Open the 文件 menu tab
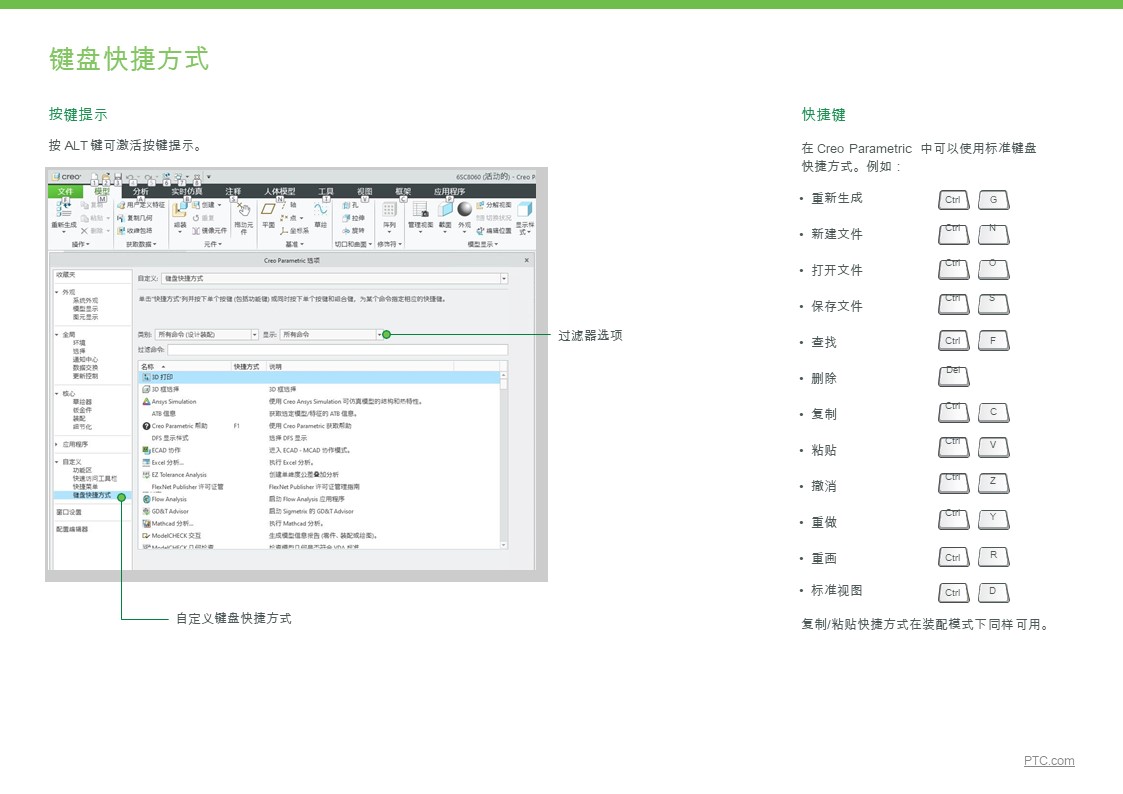The width and height of the screenshot is (1123, 794). coord(66,191)
